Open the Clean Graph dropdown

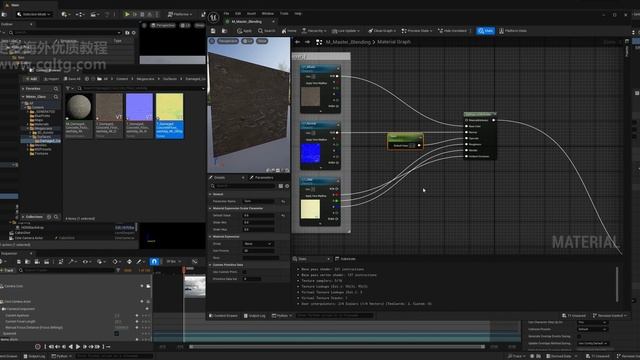(x=382, y=31)
